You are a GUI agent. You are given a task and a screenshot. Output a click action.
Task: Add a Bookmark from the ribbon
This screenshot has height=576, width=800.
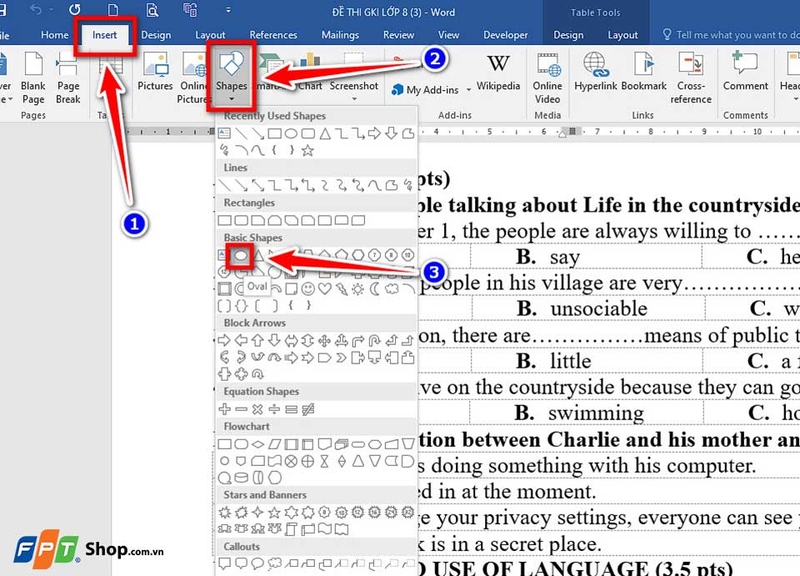[644, 72]
